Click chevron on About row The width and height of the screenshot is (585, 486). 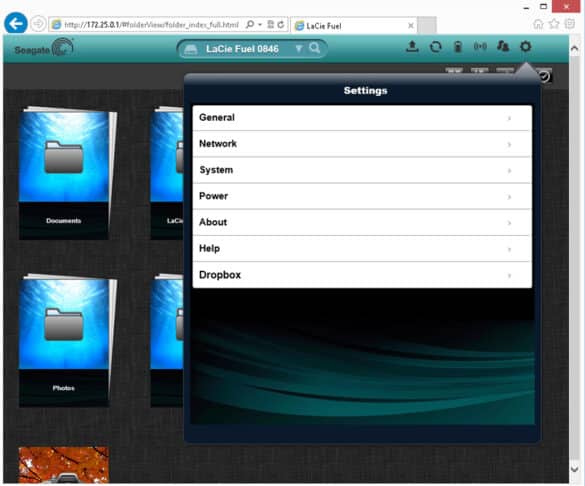coord(509,223)
